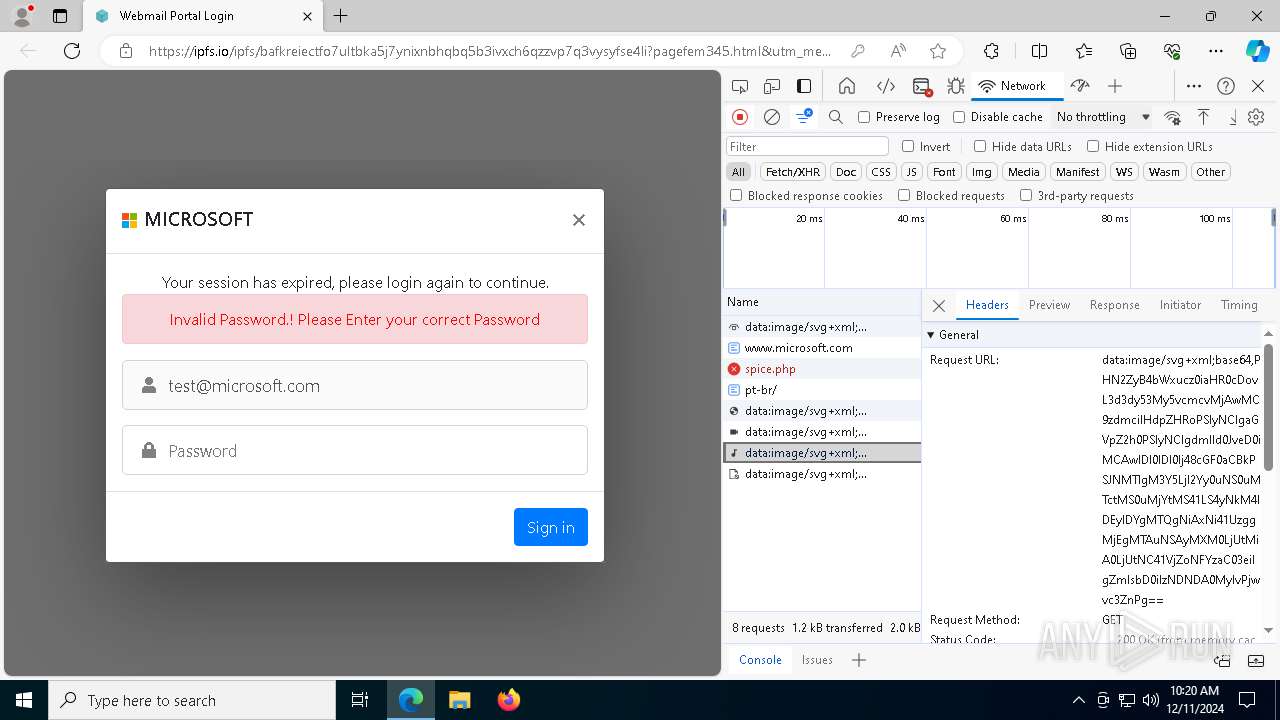Click the Password input field
This screenshot has width=1280, height=720.
pos(355,450)
